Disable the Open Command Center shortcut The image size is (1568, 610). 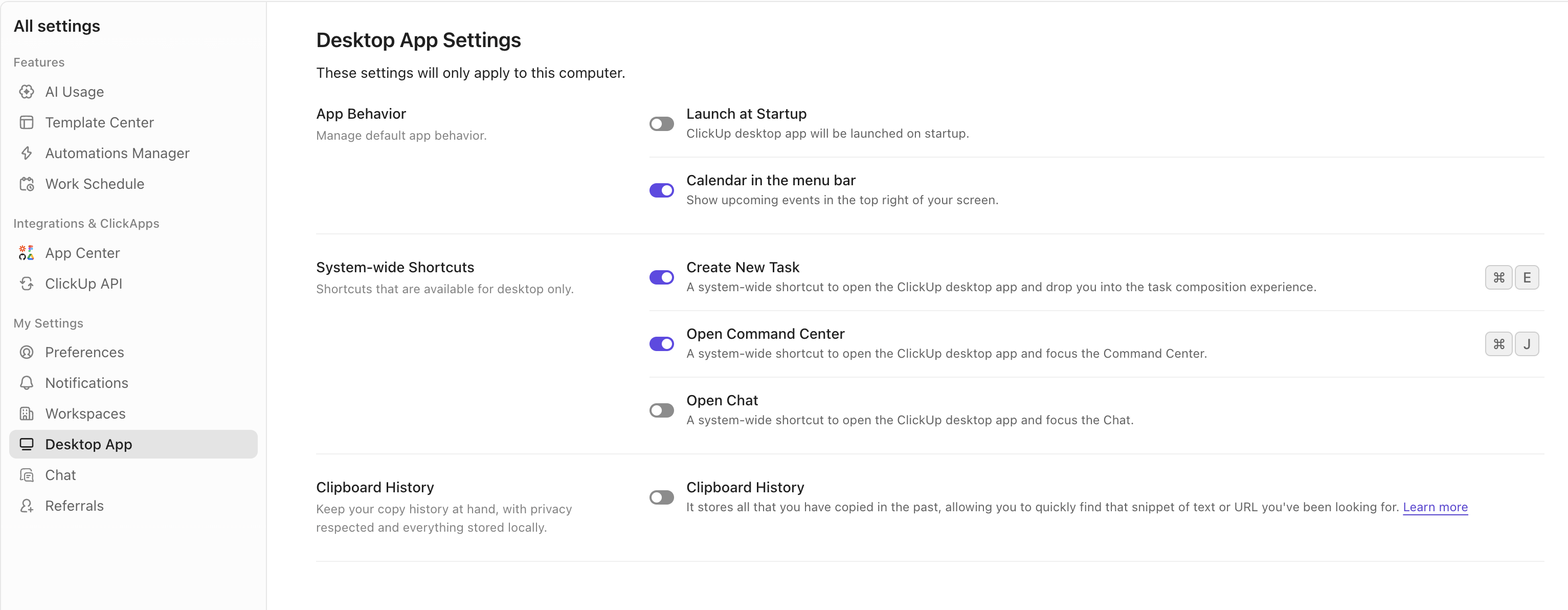click(661, 344)
